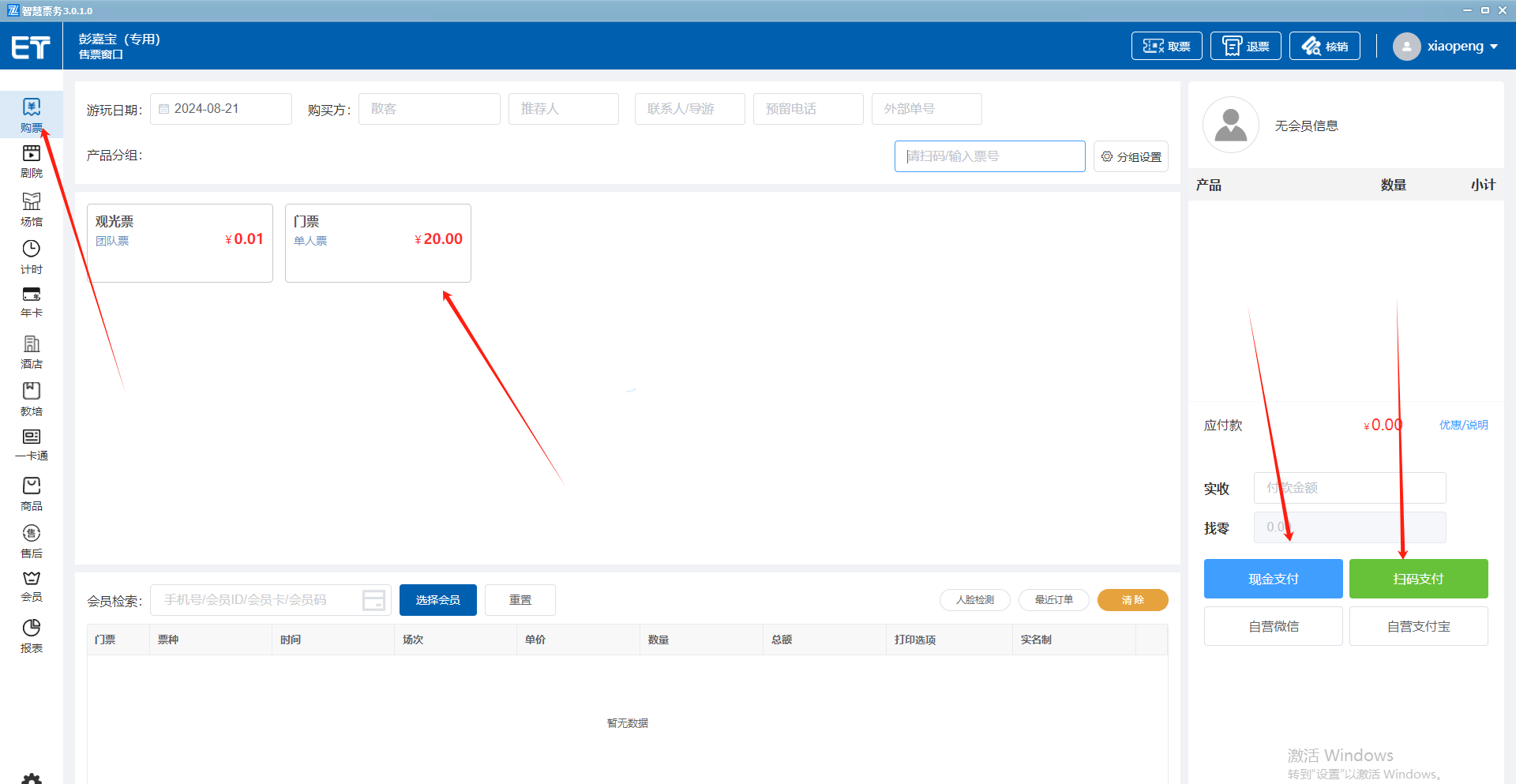Viewport: 1516px width, 784px height.
Task: Open the 购买方 散客 selector
Action: 429,109
